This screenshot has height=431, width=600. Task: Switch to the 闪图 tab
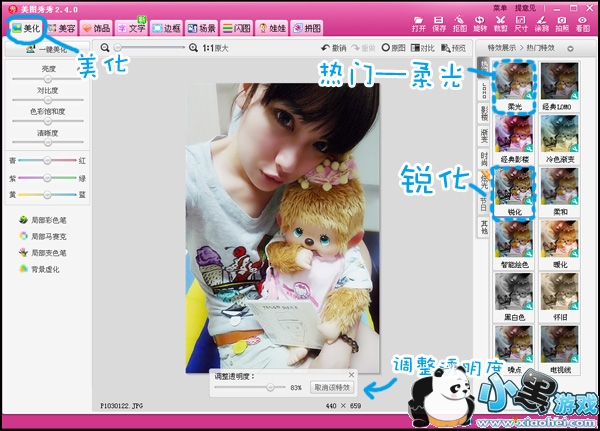click(x=237, y=28)
